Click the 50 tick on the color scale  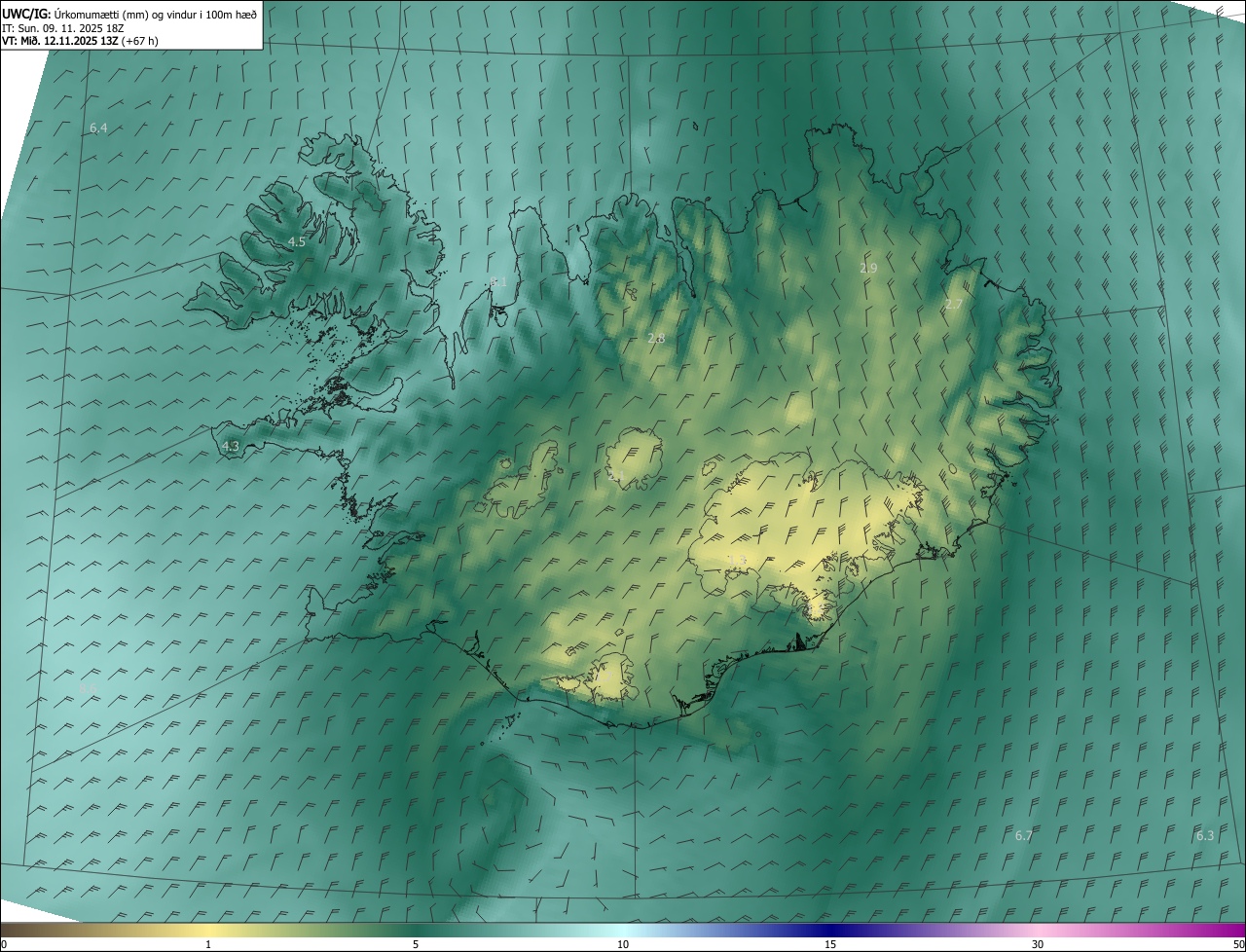tap(1238, 944)
